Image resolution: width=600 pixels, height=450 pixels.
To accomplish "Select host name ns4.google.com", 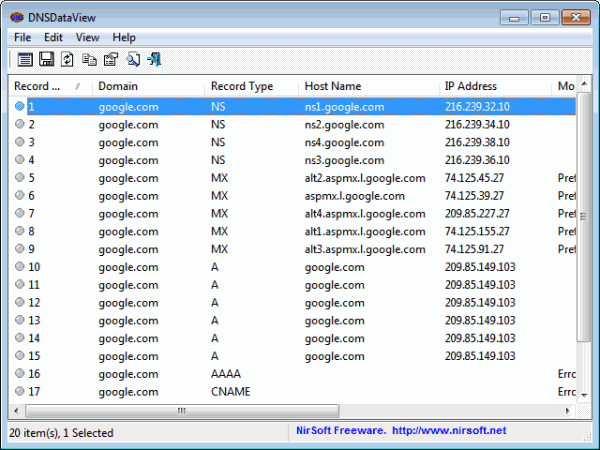I will [344, 142].
